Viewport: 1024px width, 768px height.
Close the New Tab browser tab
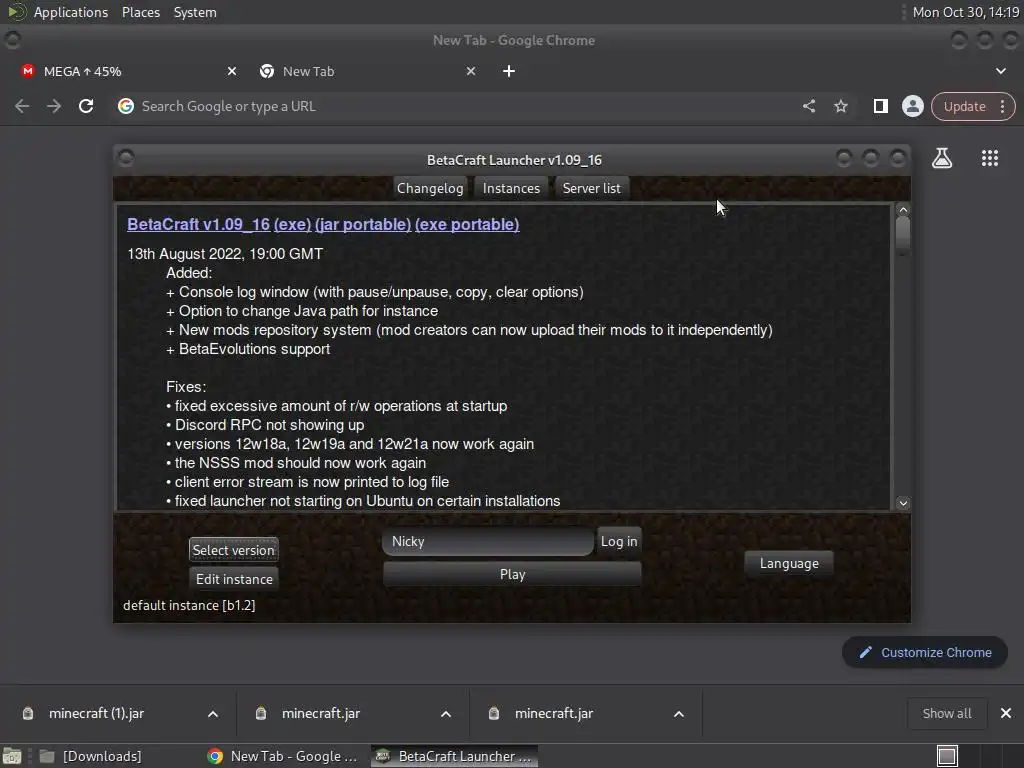[x=471, y=71]
